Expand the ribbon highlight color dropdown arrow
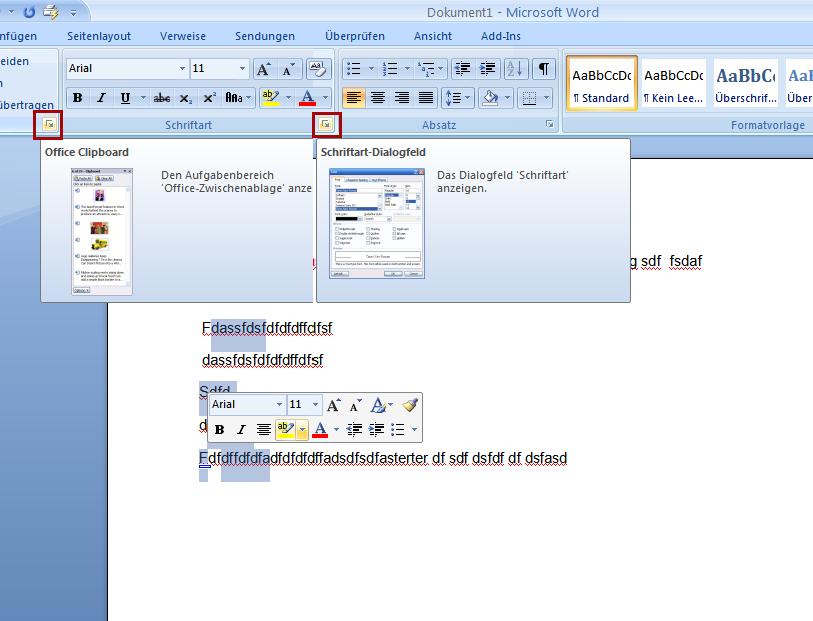 288,97
